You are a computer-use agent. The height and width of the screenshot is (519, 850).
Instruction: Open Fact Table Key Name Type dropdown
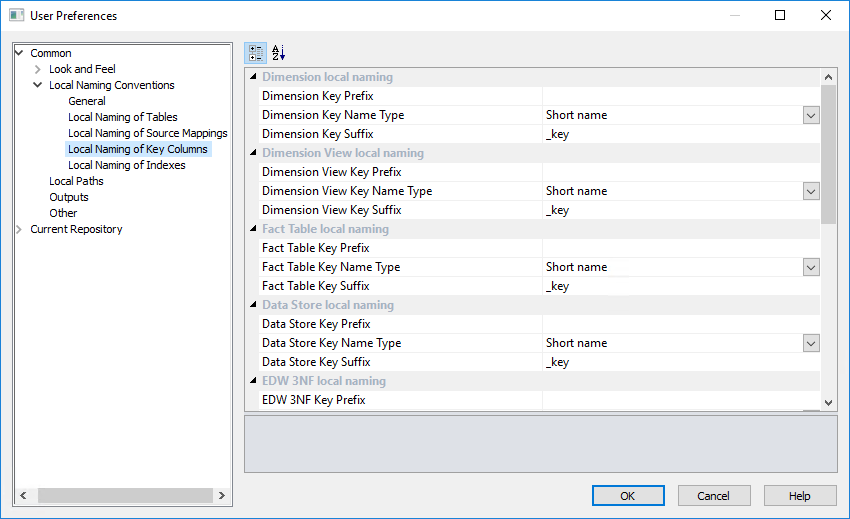tap(811, 267)
